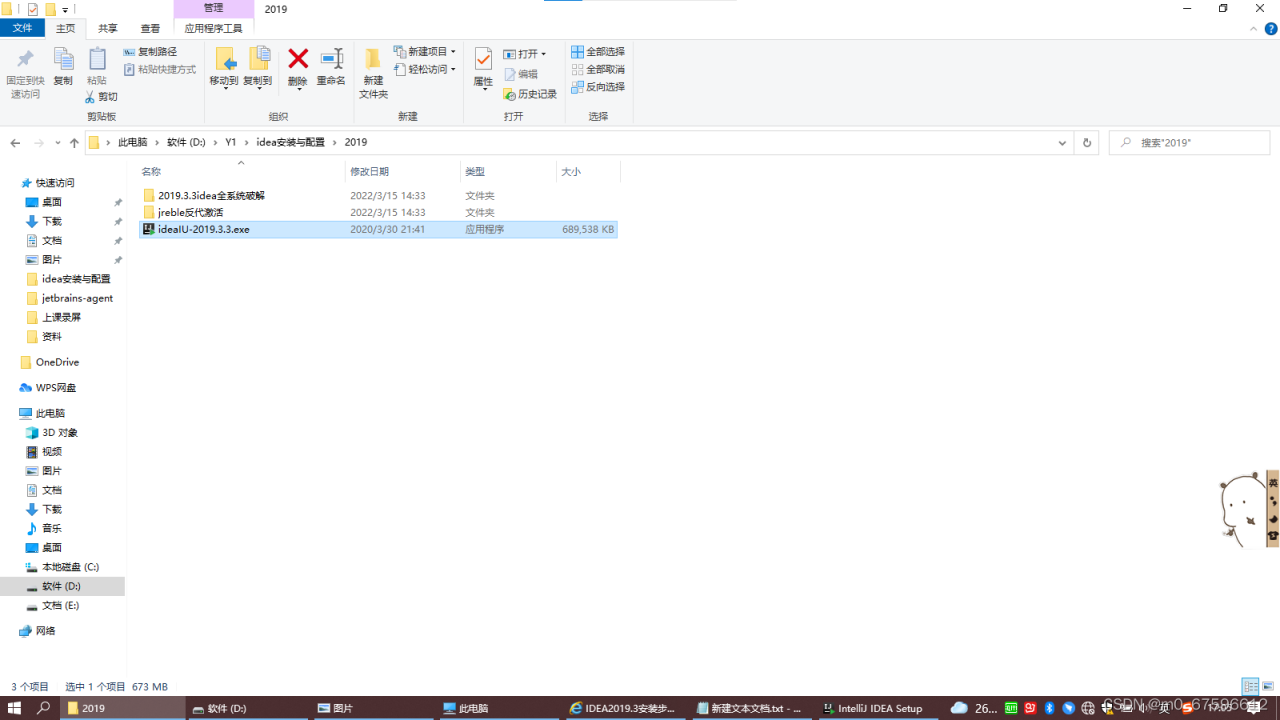
Task: Deselect everything with 全部取消
Action: pos(598,70)
